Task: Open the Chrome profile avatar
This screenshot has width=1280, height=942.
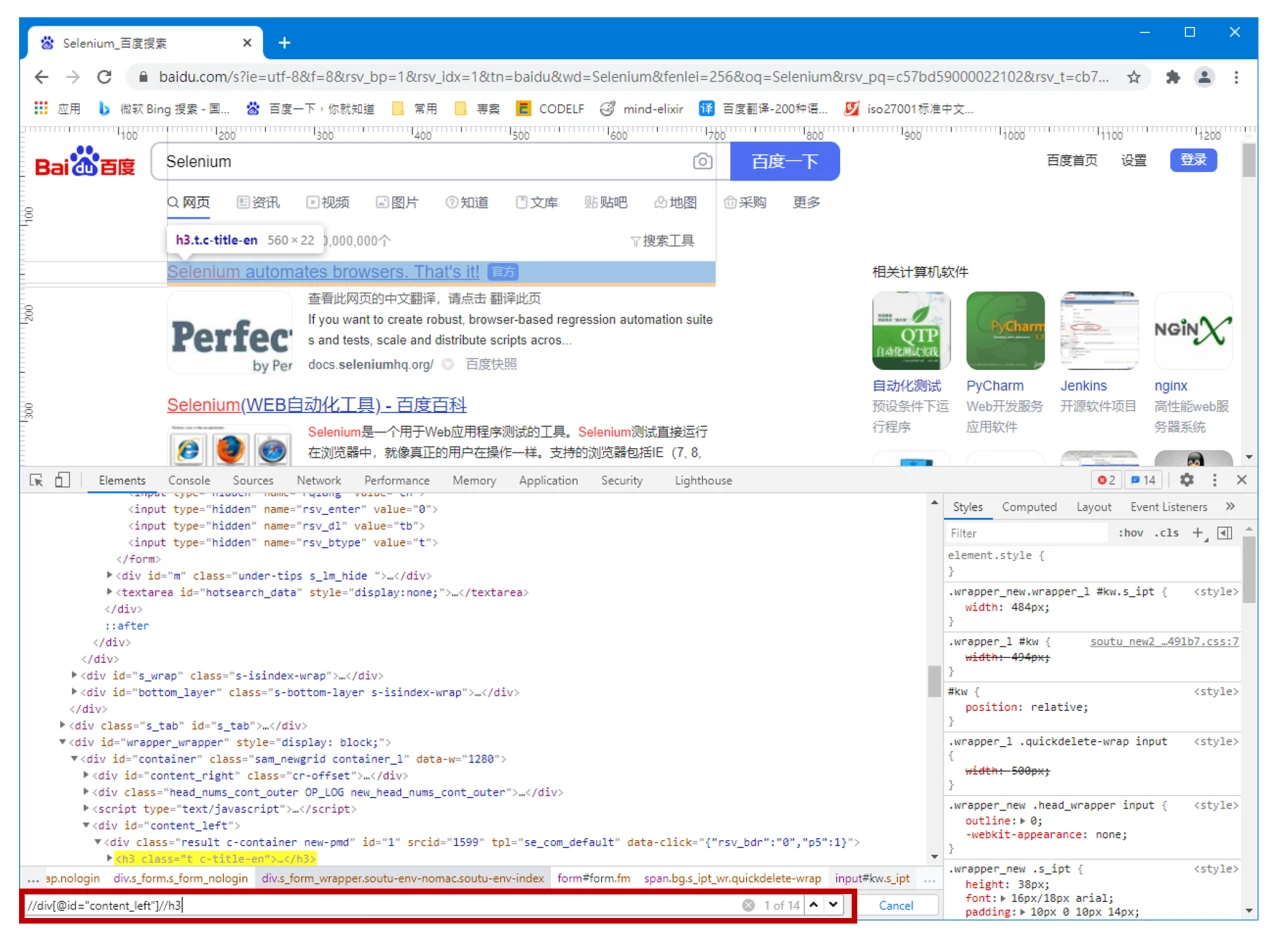Action: click(x=1205, y=77)
